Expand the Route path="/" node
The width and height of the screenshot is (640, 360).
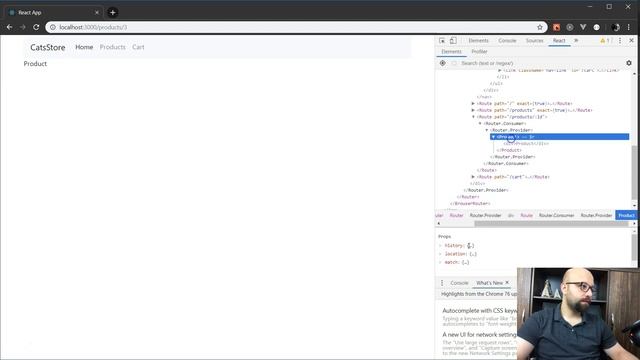(x=473, y=104)
